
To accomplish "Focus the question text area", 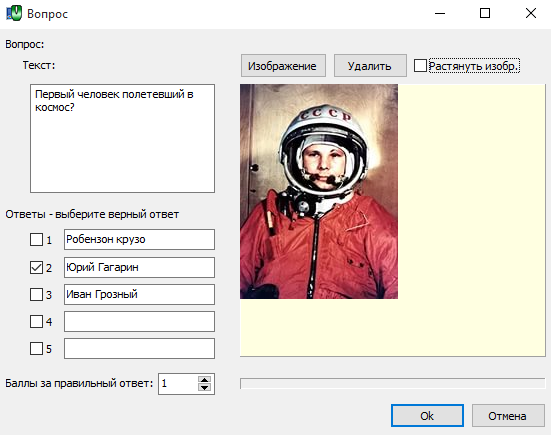I will point(122,138).
